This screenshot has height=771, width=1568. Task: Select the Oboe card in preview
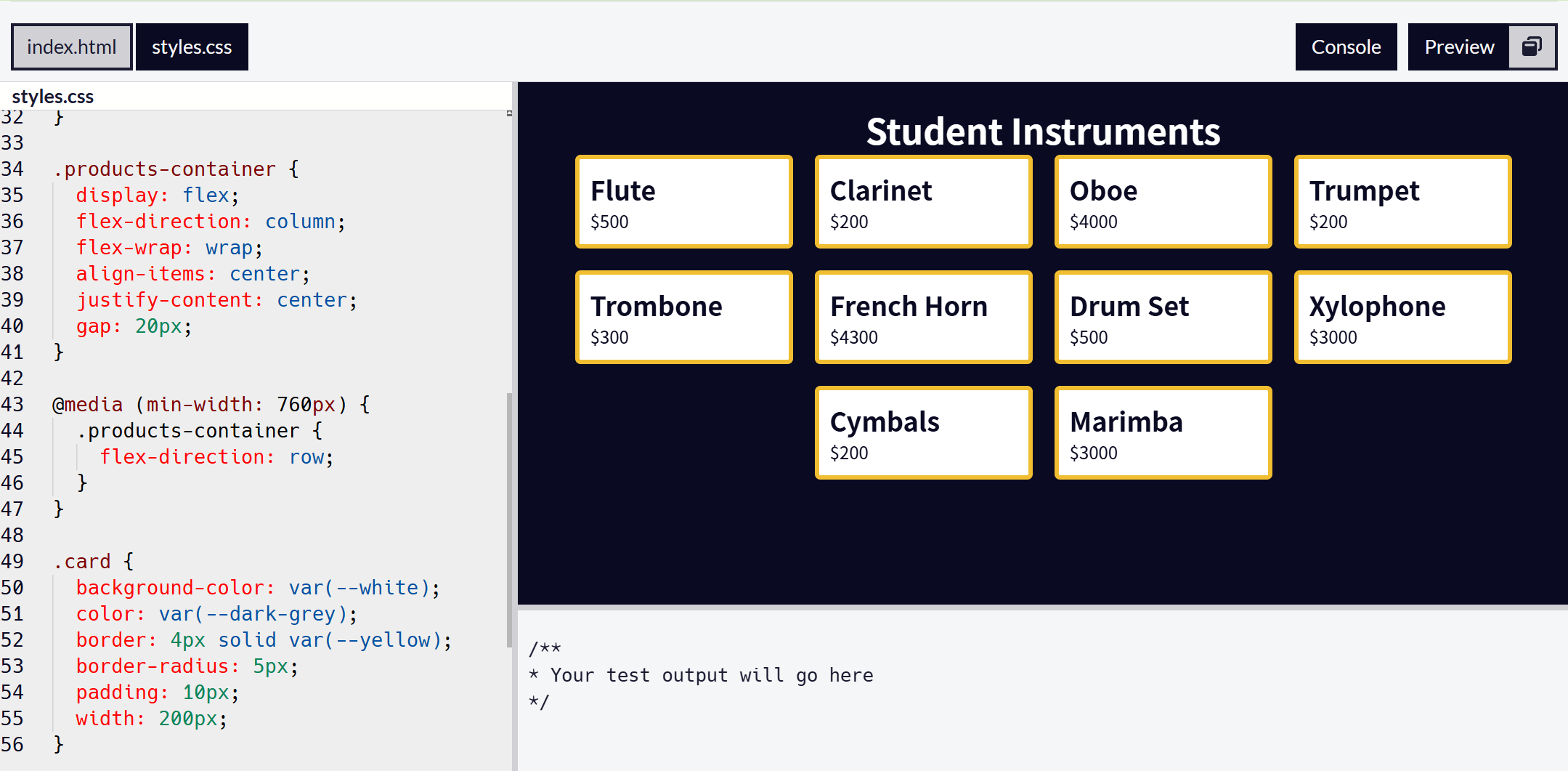(1163, 202)
